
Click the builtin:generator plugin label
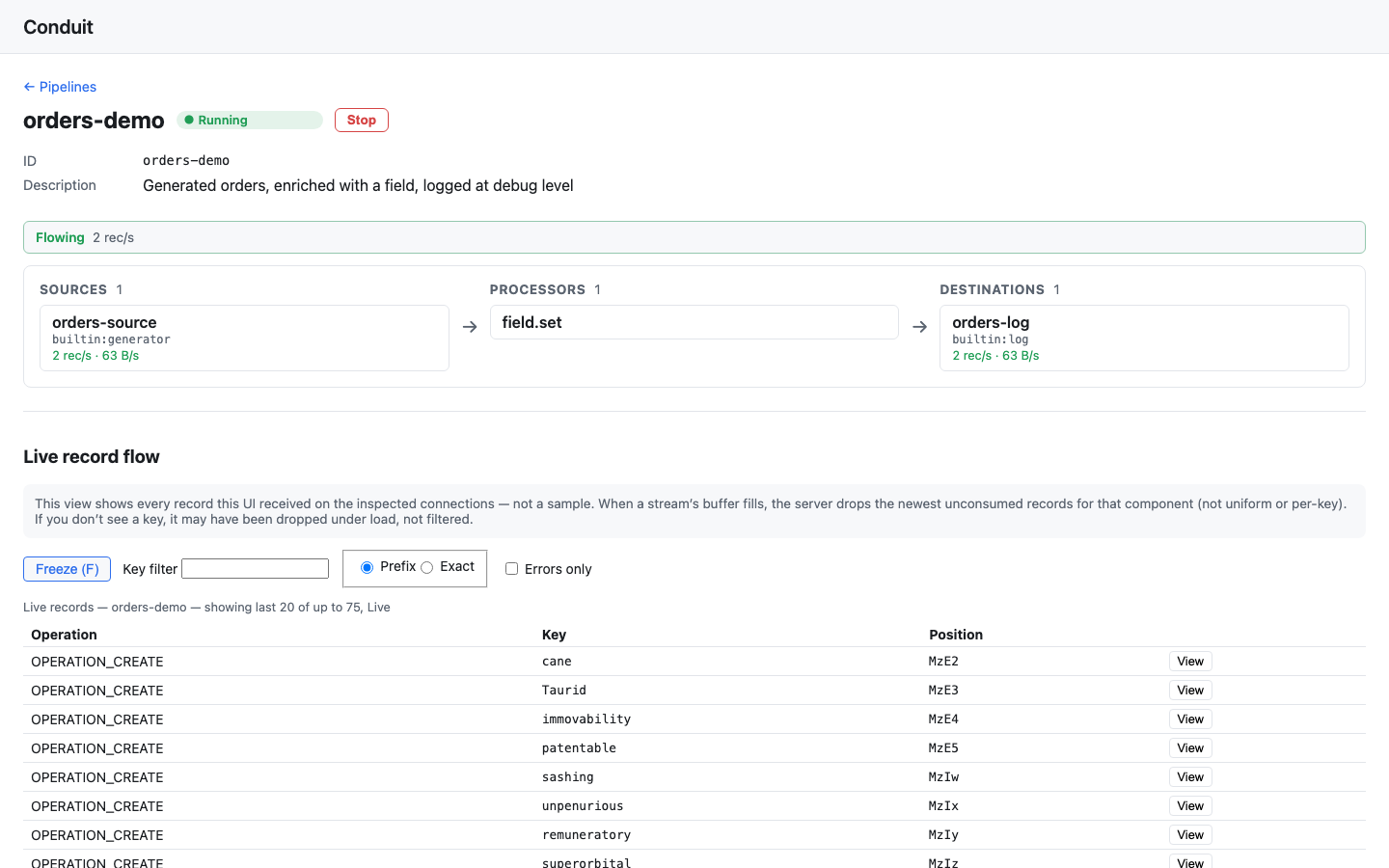click(x=111, y=339)
